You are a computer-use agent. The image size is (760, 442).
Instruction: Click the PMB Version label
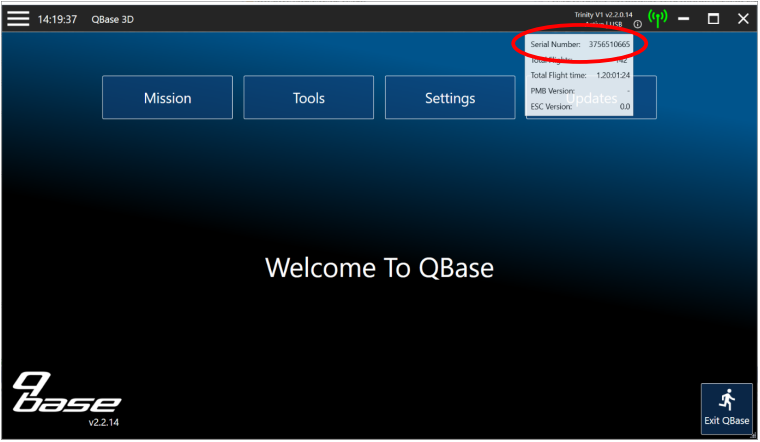pos(553,91)
